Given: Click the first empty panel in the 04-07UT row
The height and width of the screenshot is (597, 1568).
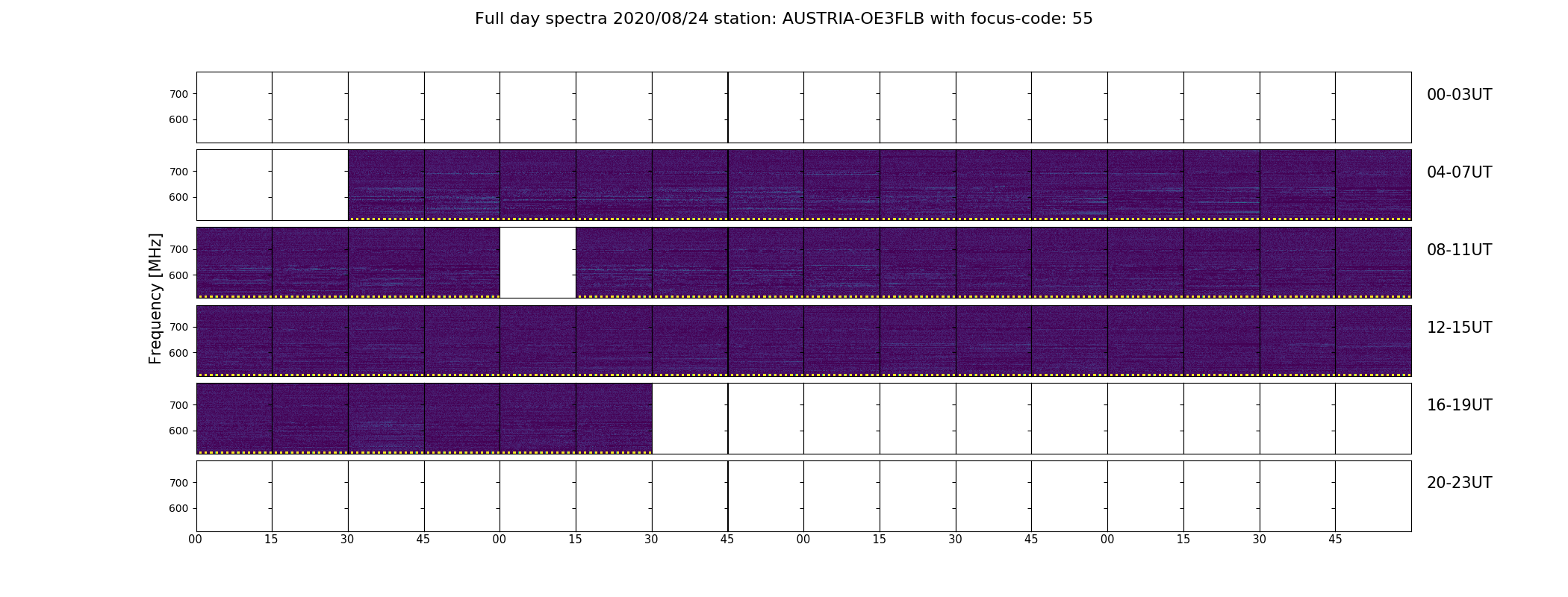Looking at the screenshot, I should [x=234, y=185].
